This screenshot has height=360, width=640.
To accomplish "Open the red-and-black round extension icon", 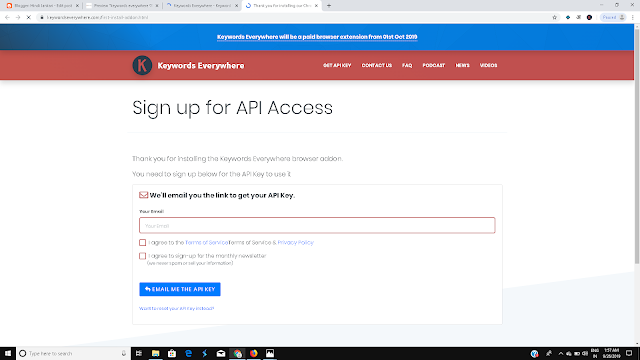I will click(589, 18).
